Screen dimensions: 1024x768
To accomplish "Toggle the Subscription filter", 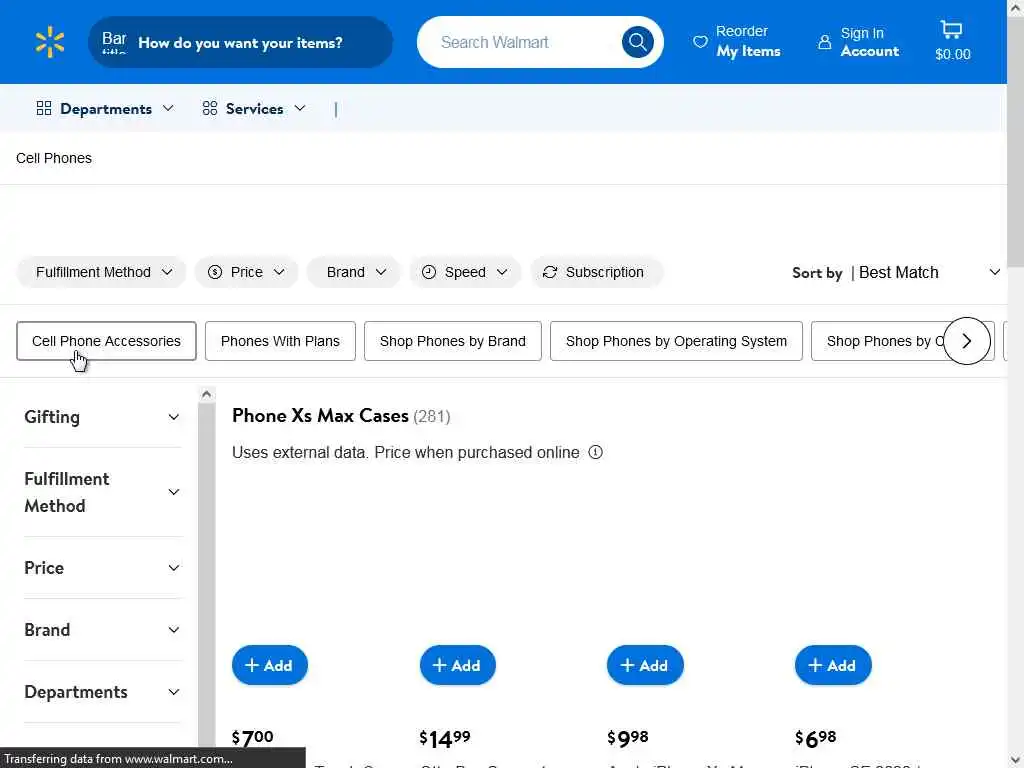I will 597,272.
